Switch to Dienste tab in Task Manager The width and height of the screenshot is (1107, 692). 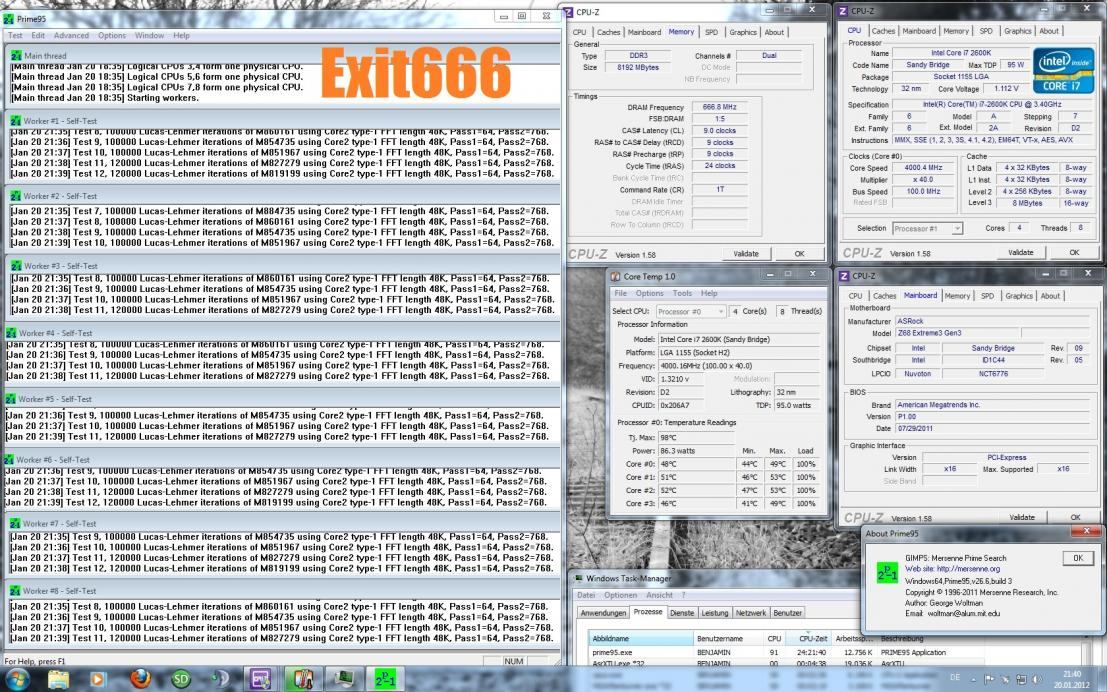[x=682, y=612]
